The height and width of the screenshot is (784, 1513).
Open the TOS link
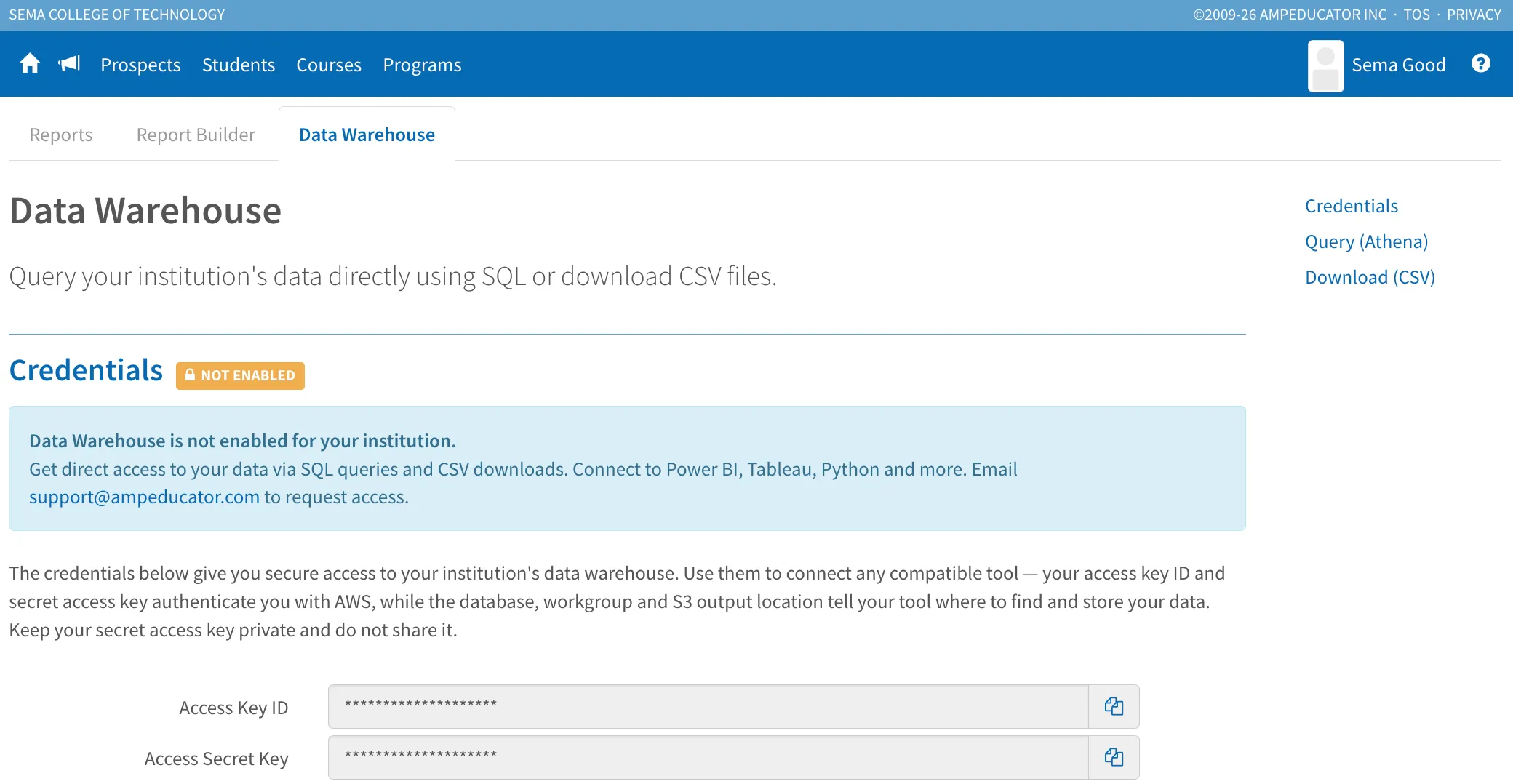click(x=1416, y=15)
